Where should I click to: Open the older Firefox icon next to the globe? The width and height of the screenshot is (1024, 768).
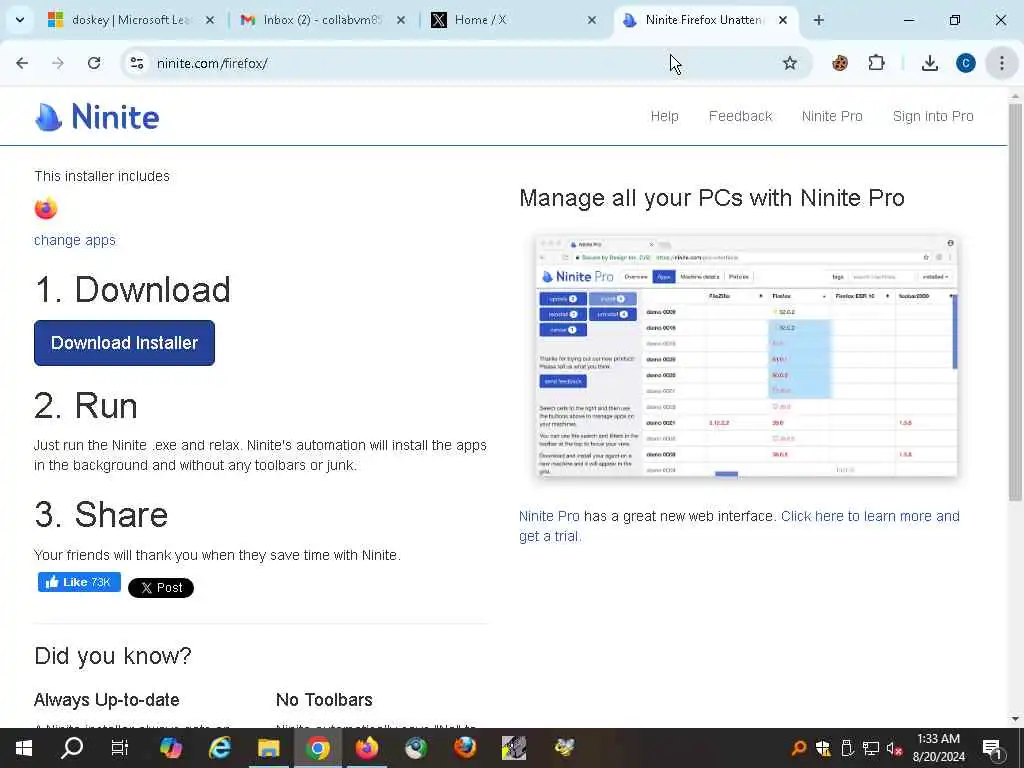[x=465, y=748]
